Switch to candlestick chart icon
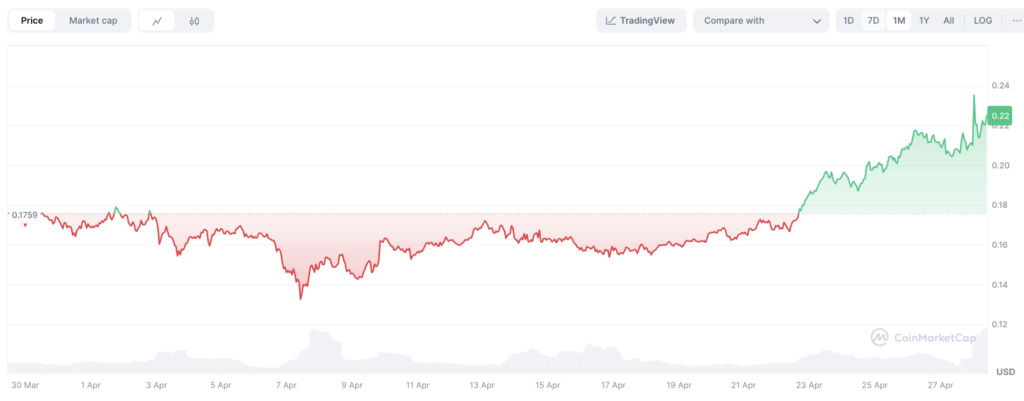Screen dimensions: 1024x401 tap(194, 21)
